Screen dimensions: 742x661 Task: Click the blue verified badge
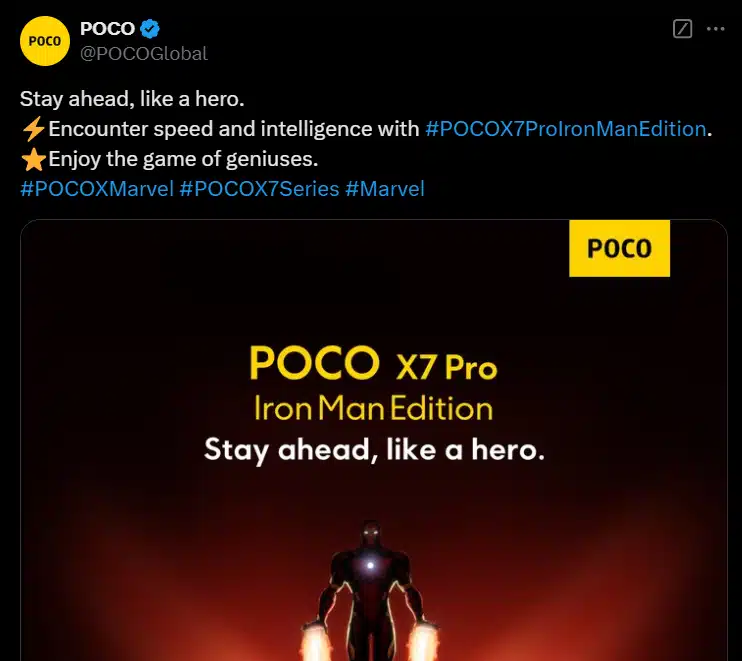pyautogui.click(x=150, y=29)
